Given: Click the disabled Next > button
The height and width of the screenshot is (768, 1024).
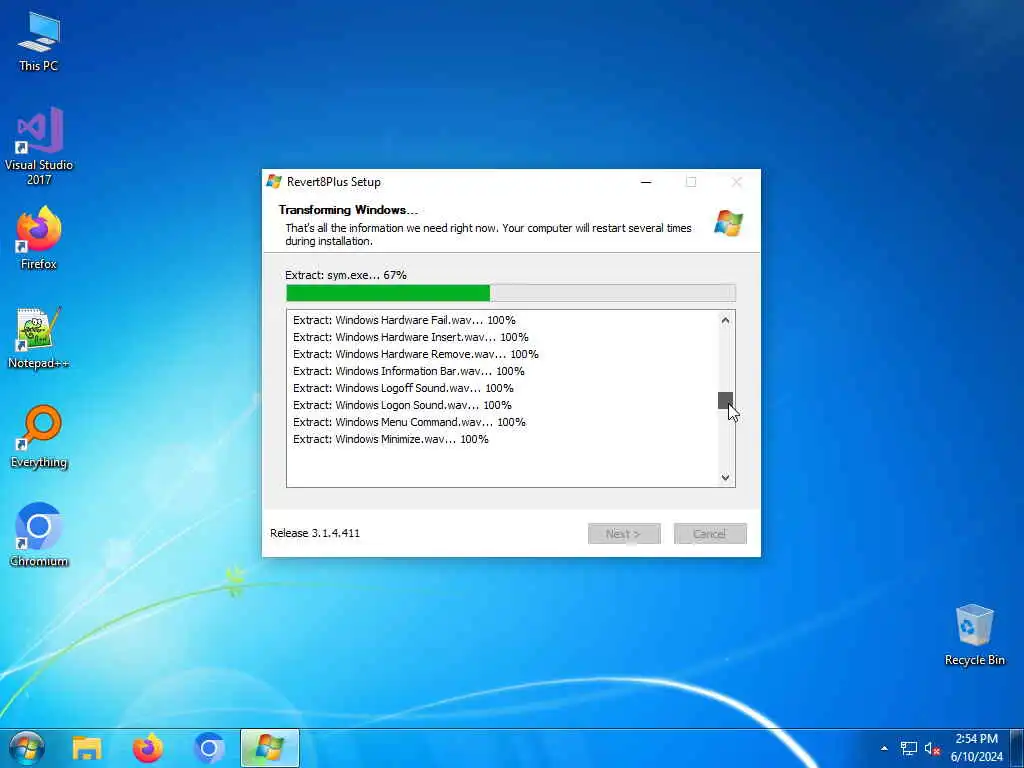Looking at the screenshot, I should (x=624, y=534).
